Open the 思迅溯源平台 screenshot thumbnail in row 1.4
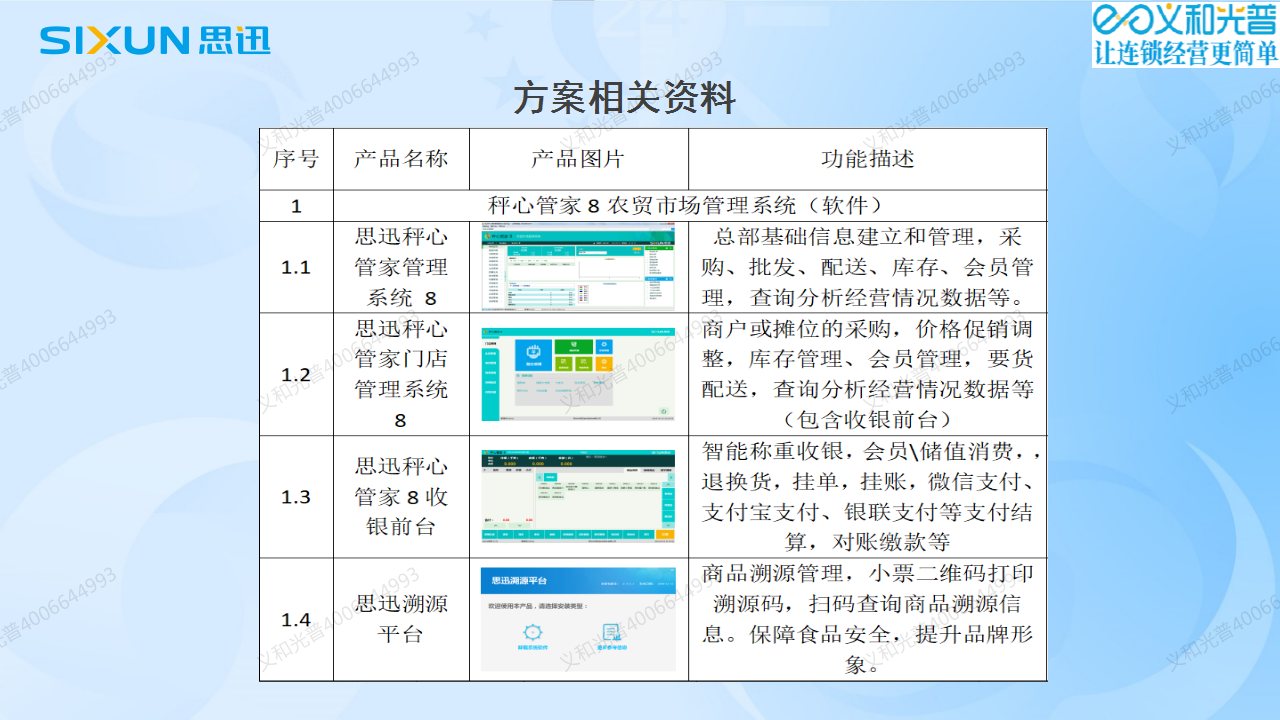Viewport: 1280px width, 720px height. [x=578, y=620]
